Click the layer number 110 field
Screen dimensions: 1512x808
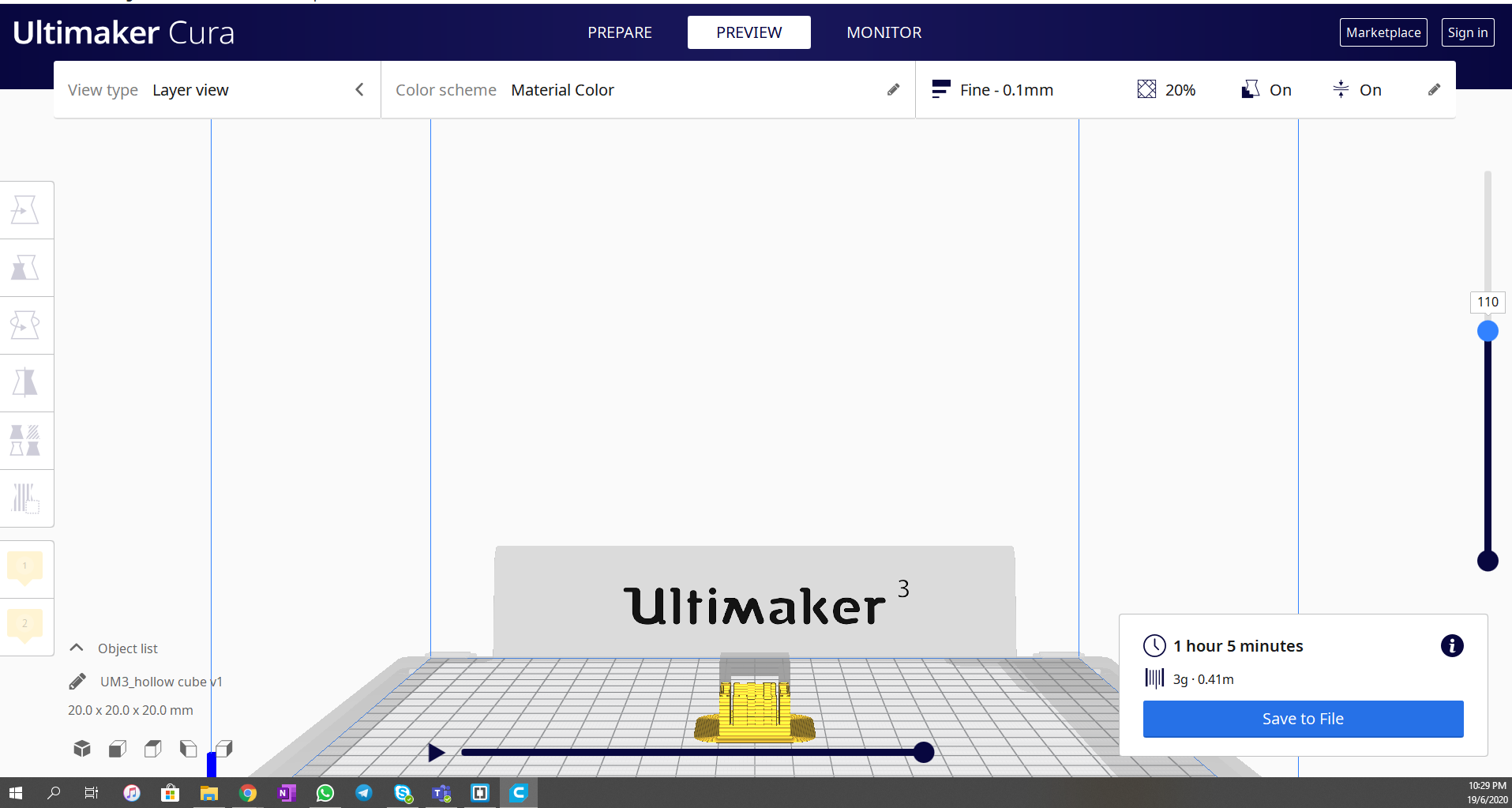point(1488,302)
